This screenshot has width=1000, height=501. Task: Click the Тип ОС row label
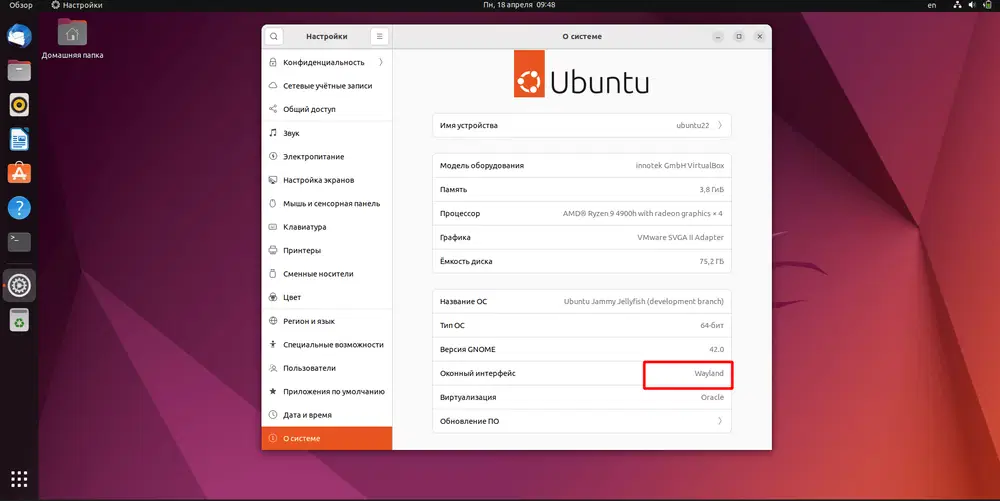click(x=452, y=326)
